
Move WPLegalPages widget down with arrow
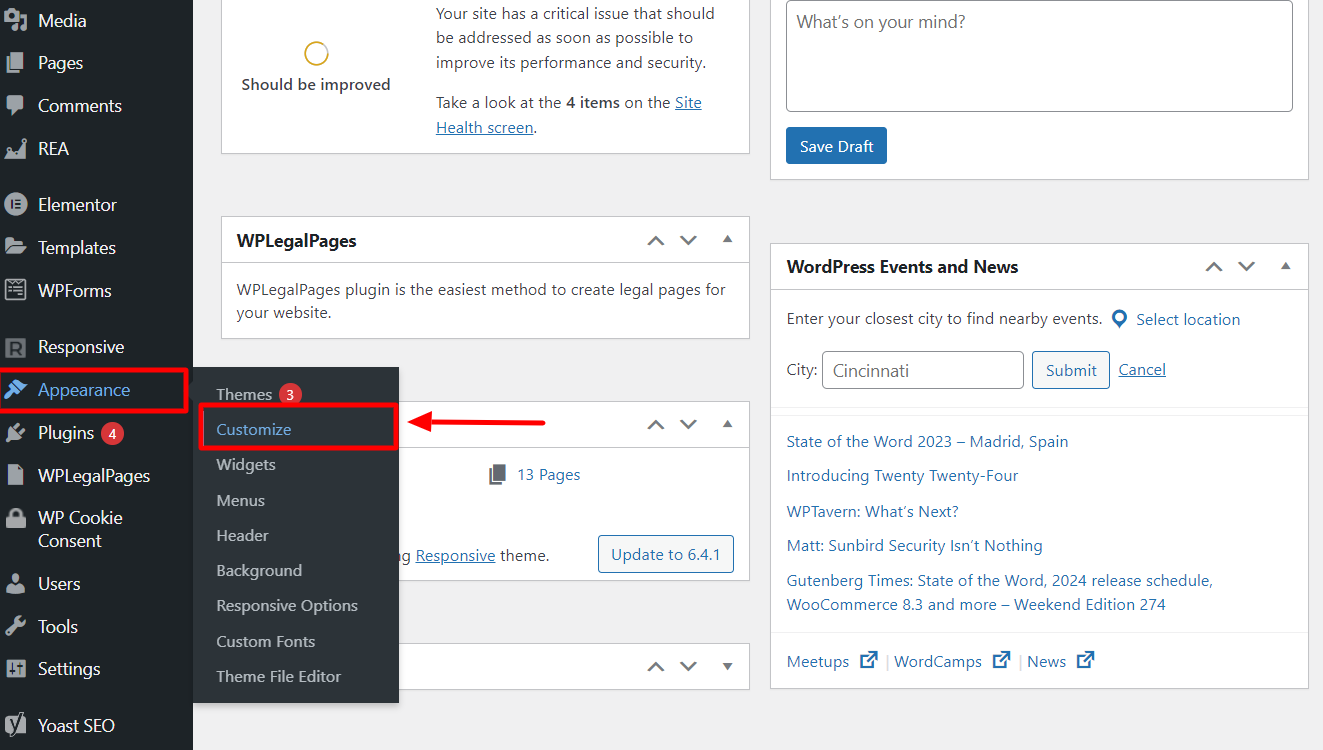point(688,240)
